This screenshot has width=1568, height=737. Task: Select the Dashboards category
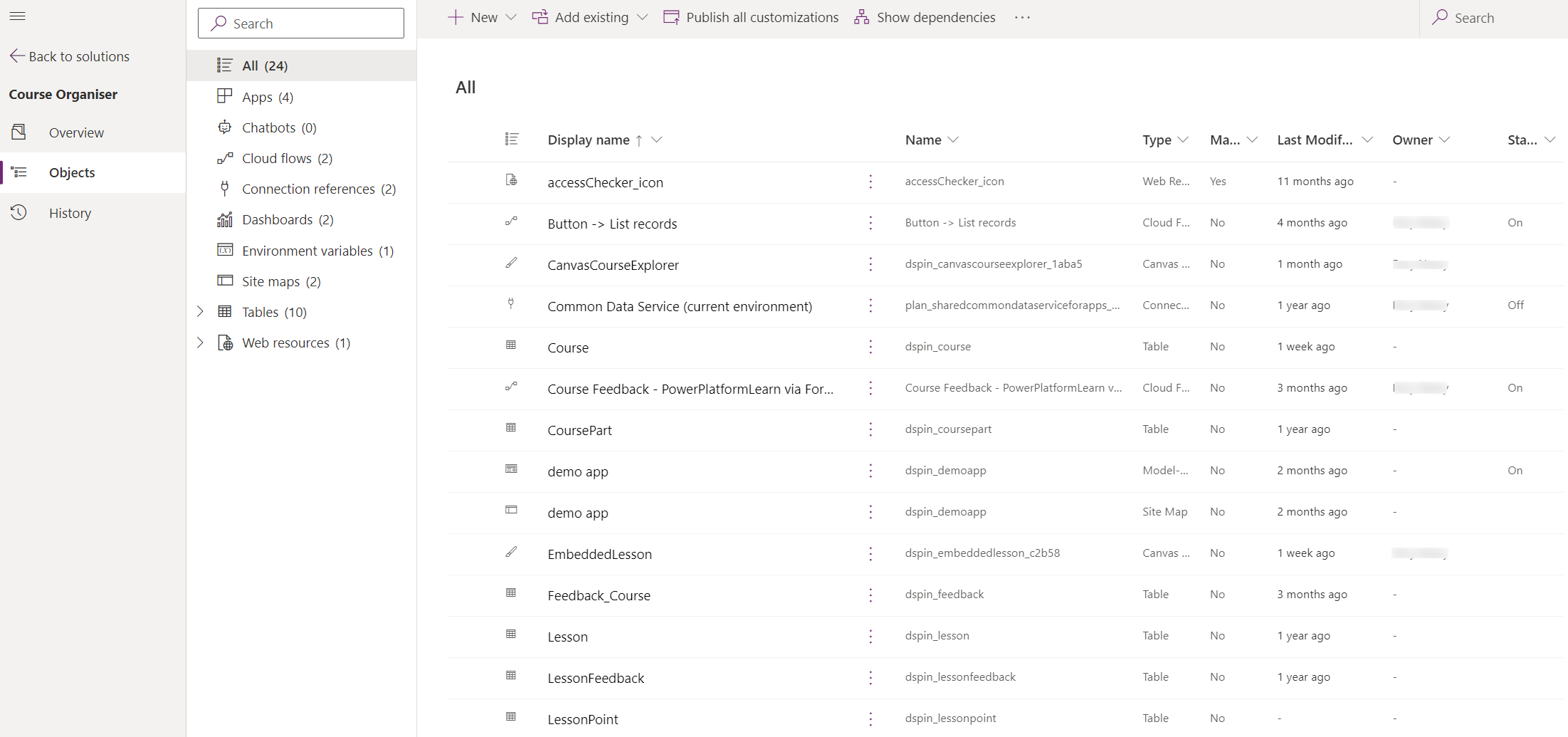pos(278,219)
